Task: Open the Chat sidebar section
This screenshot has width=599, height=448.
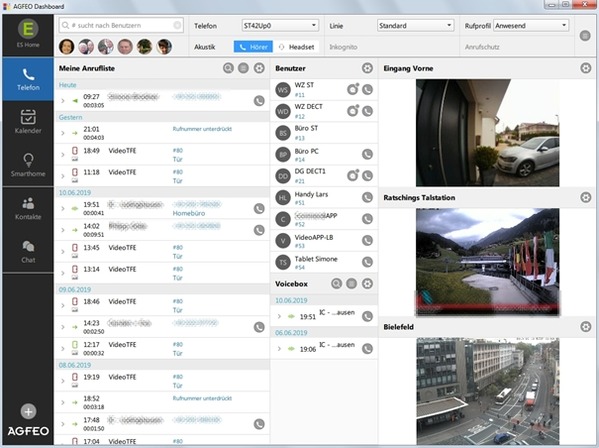Action: pos(28,251)
